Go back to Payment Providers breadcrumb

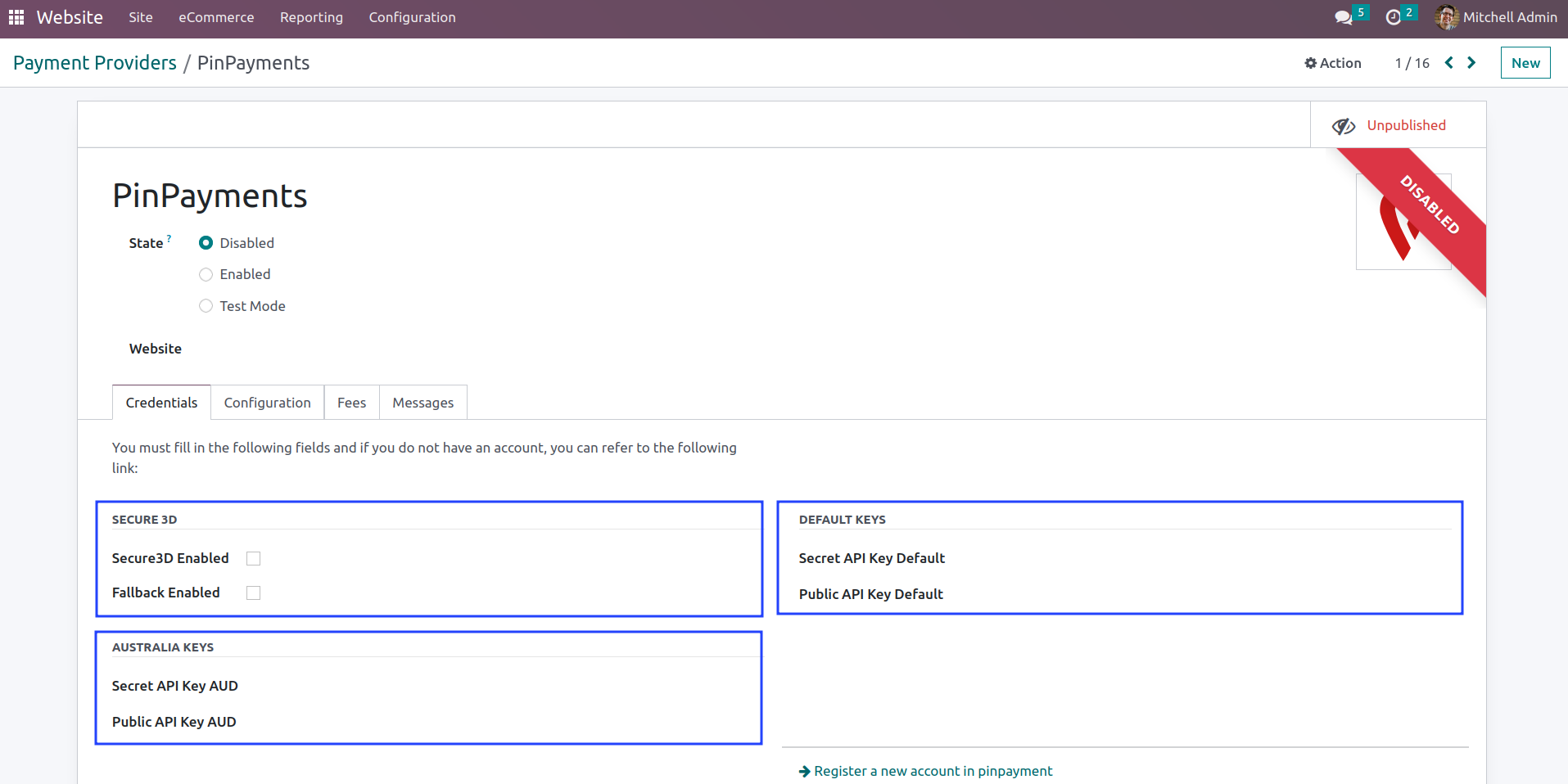[95, 63]
